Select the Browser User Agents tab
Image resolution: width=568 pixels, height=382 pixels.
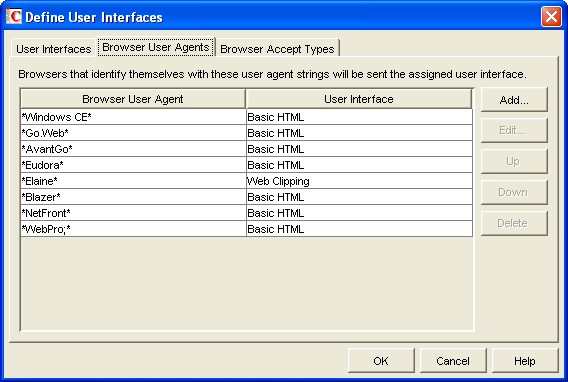coord(156,47)
